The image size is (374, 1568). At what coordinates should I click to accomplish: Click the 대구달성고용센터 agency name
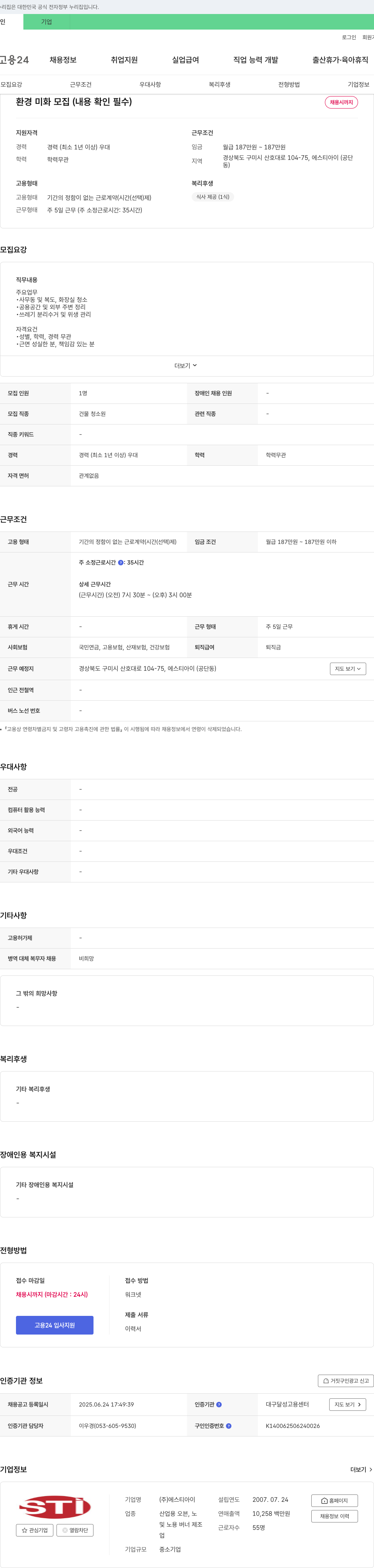pyautogui.click(x=287, y=1404)
